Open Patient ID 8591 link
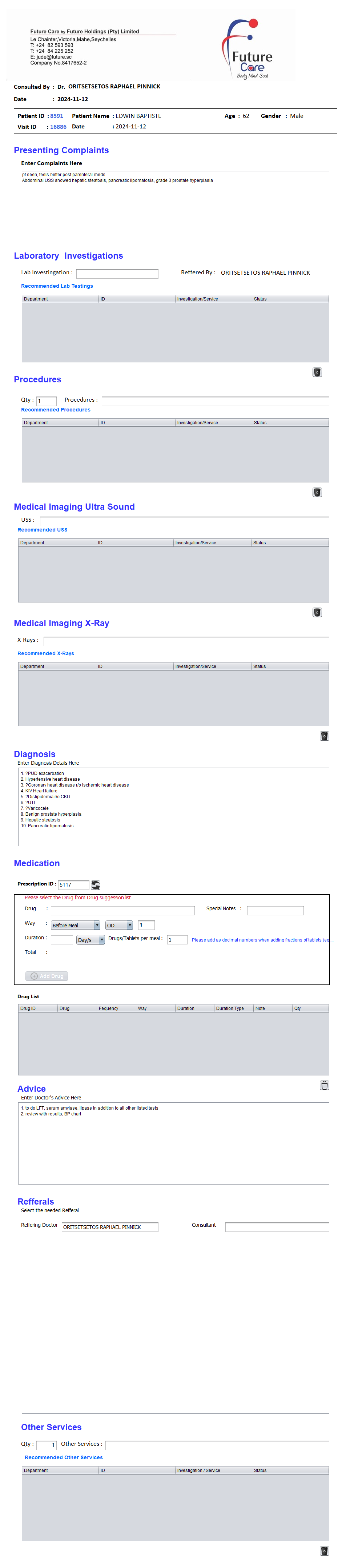 pyautogui.click(x=57, y=116)
